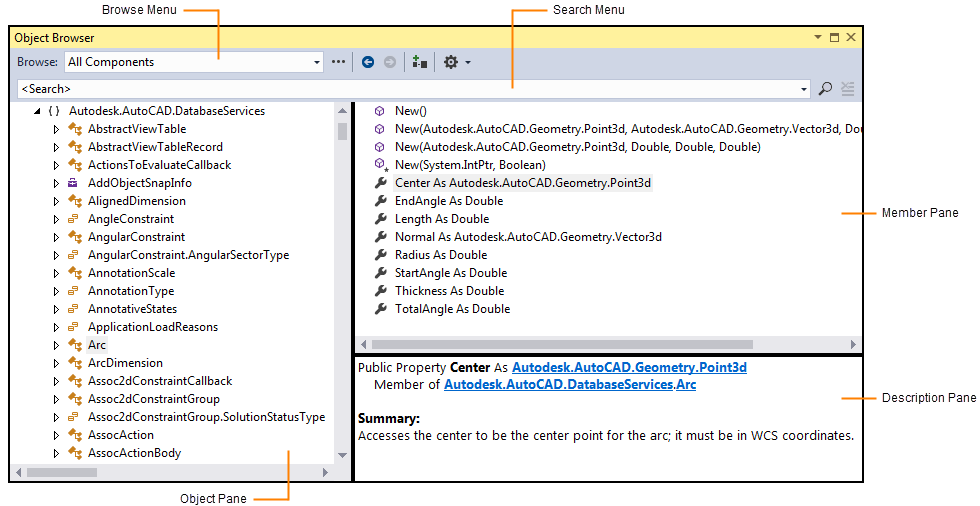Select AngularConstraint.AngularSectorType item

(188, 255)
